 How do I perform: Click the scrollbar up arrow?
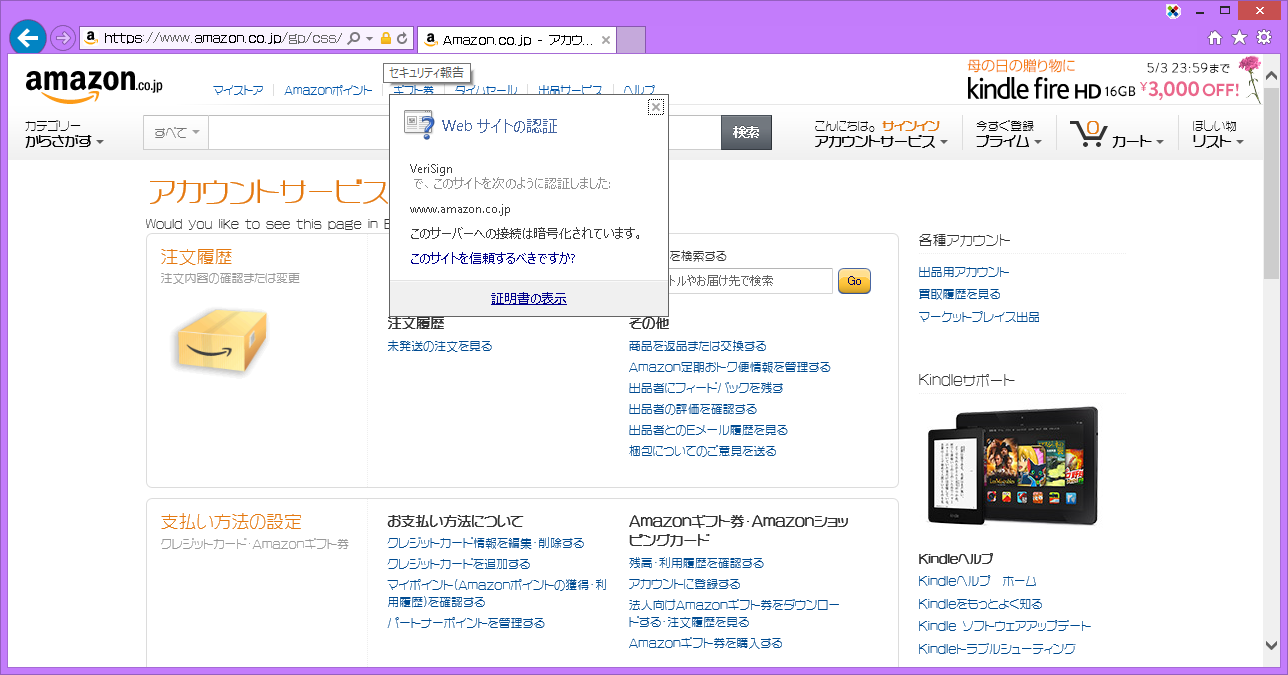coord(1271,77)
